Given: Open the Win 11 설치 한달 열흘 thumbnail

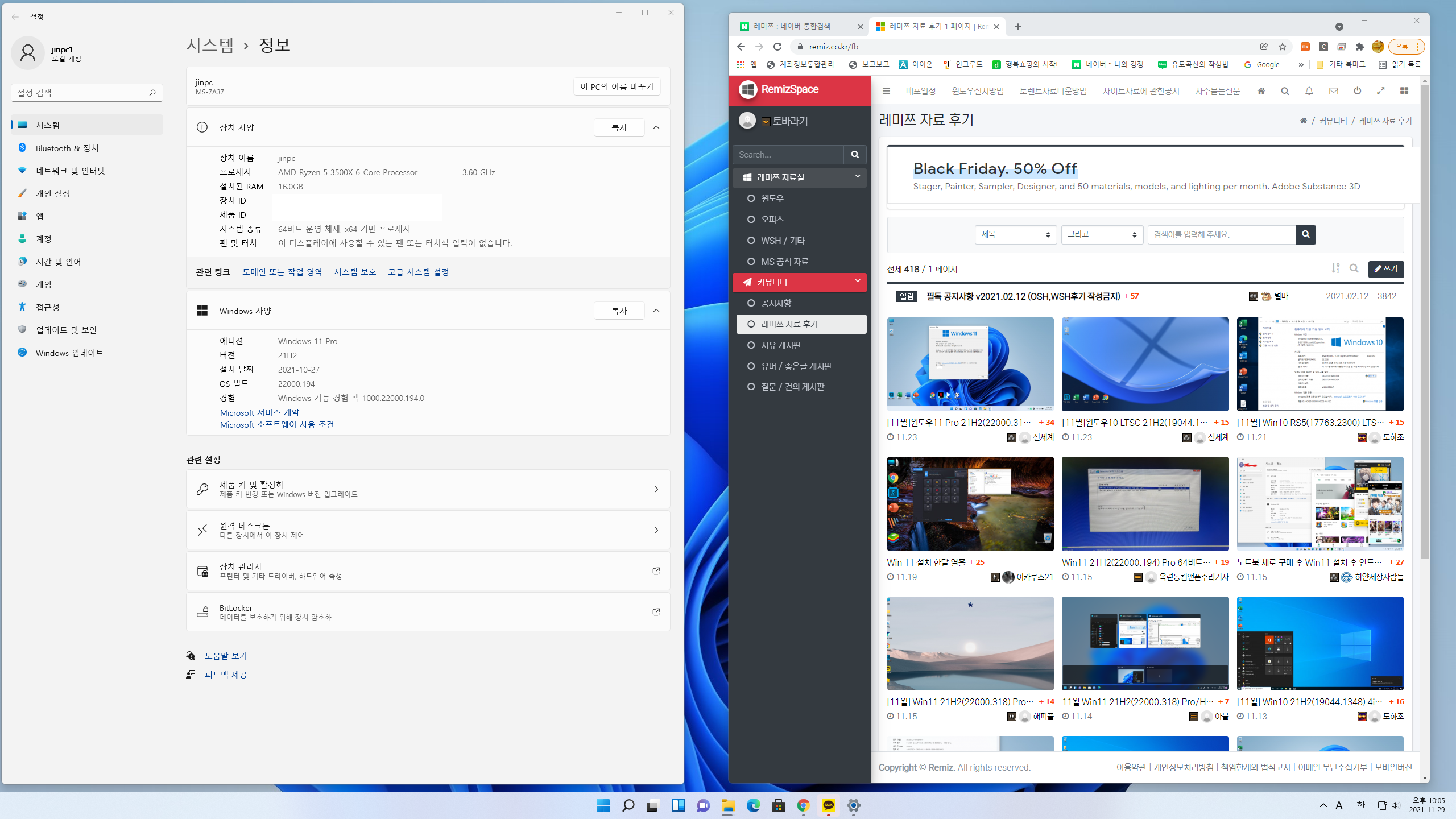Looking at the screenshot, I should (x=970, y=504).
